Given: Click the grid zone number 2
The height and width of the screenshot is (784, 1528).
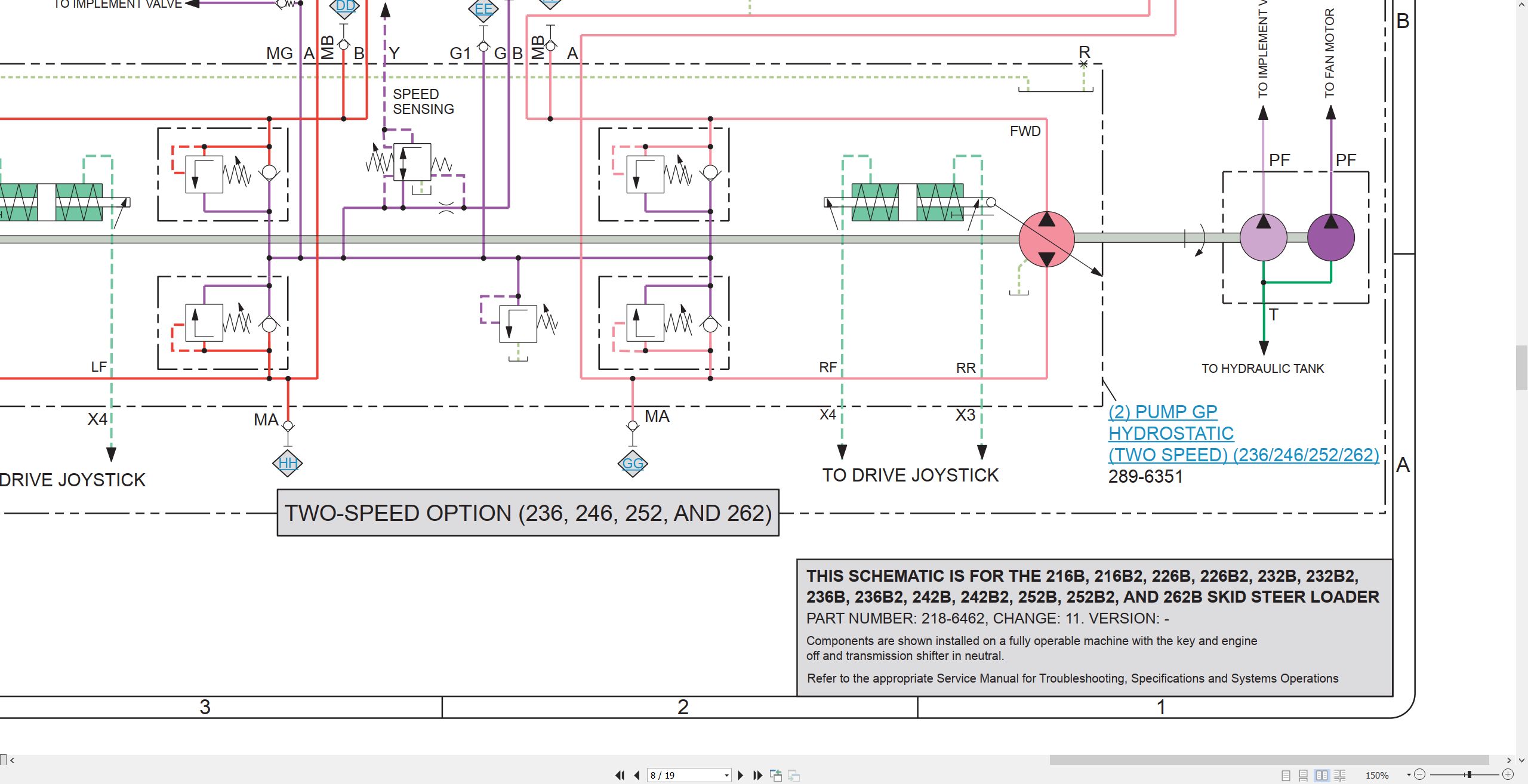Looking at the screenshot, I should (x=683, y=707).
